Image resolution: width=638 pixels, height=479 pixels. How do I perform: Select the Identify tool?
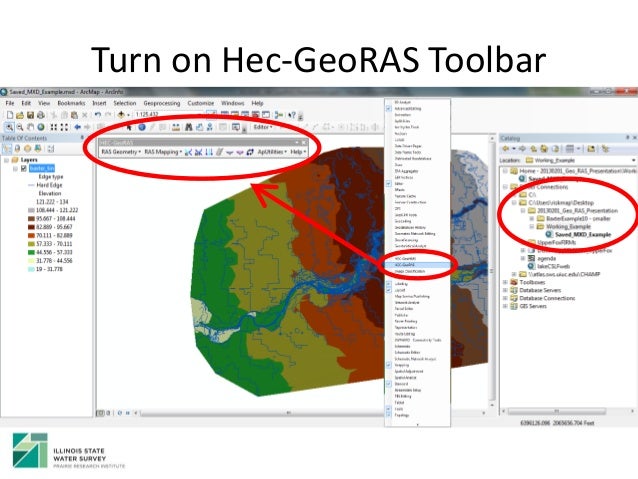142,127
